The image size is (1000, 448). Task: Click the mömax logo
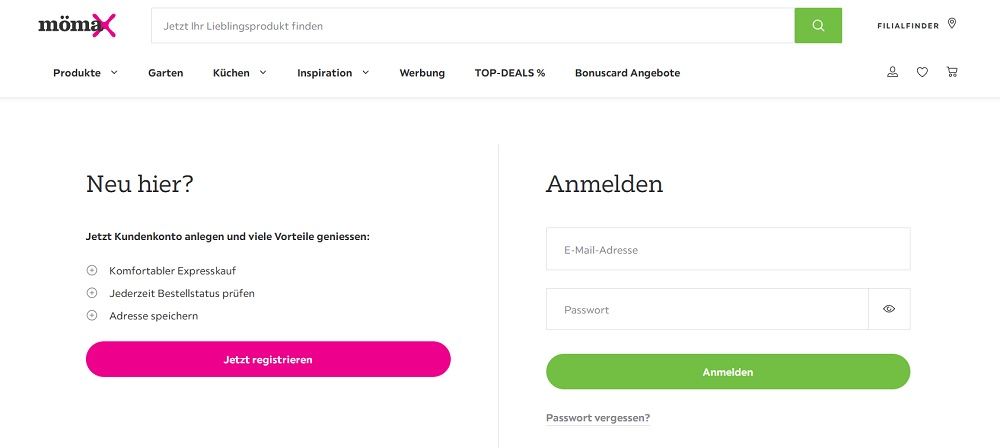[77, 26]
